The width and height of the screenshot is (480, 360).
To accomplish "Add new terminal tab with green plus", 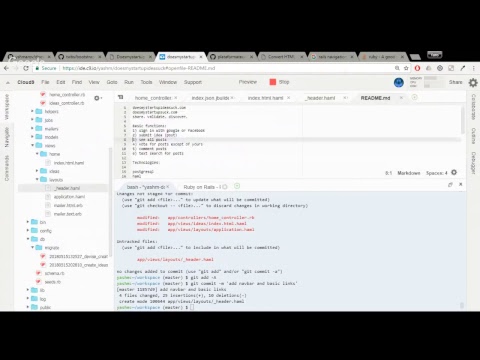I will pos(237,186).
